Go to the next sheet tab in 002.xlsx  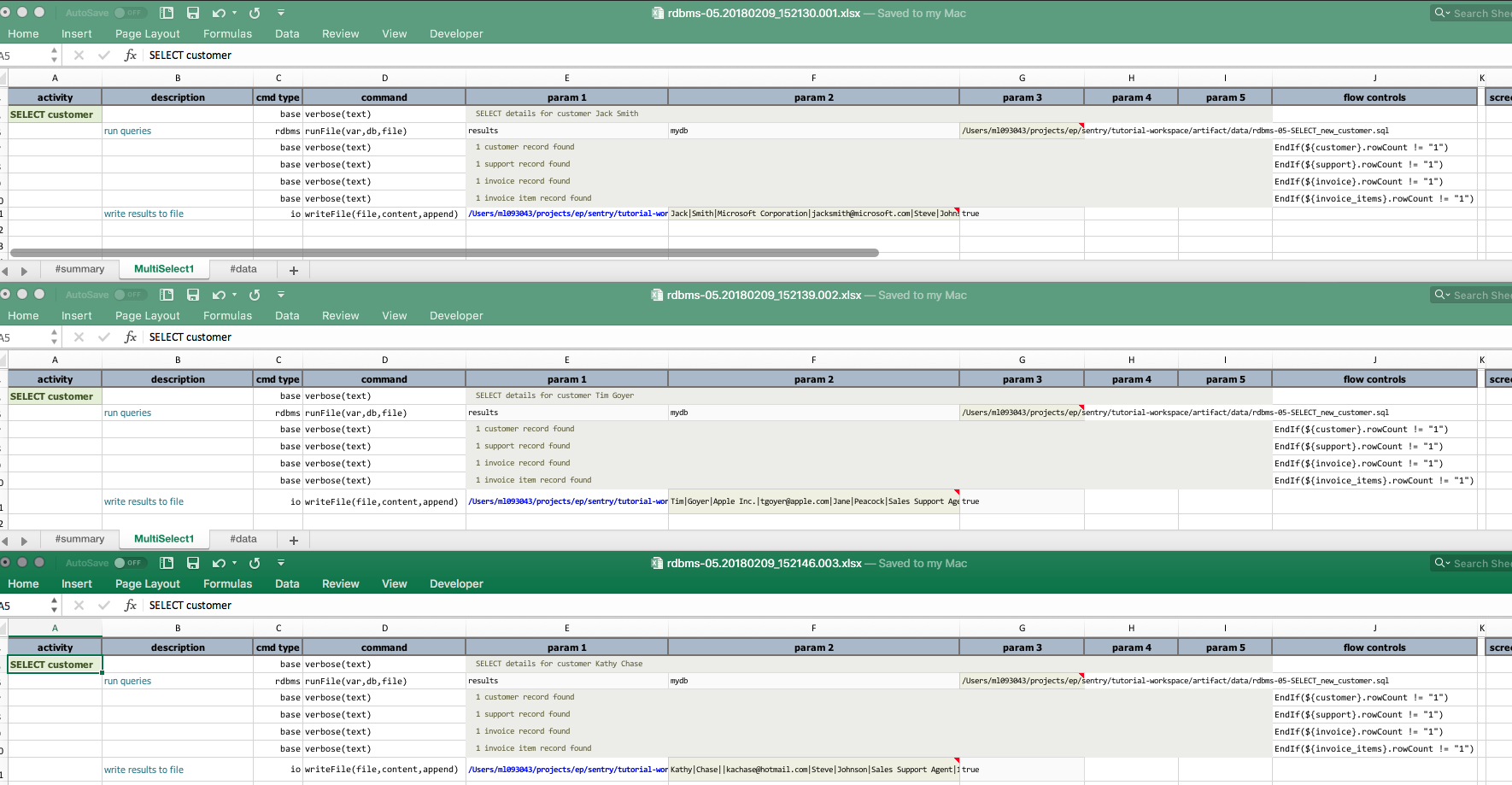click(x=24, y=541)
